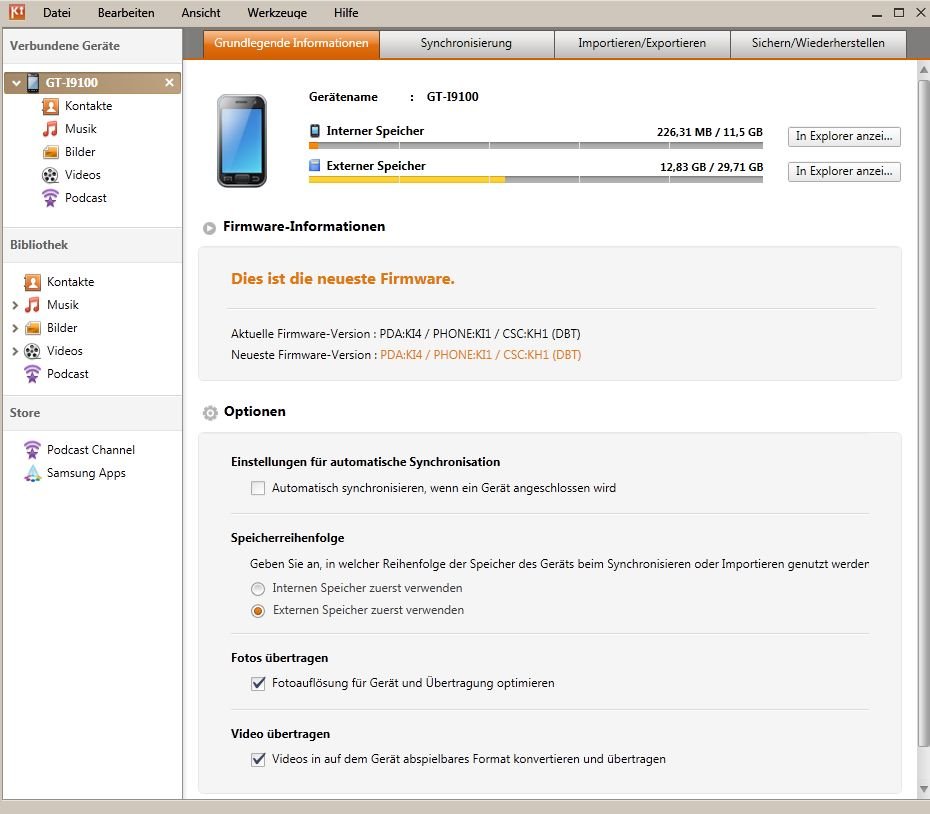
Task: Open device Podcast icon under GT-I9100
Action: (50, 198)
